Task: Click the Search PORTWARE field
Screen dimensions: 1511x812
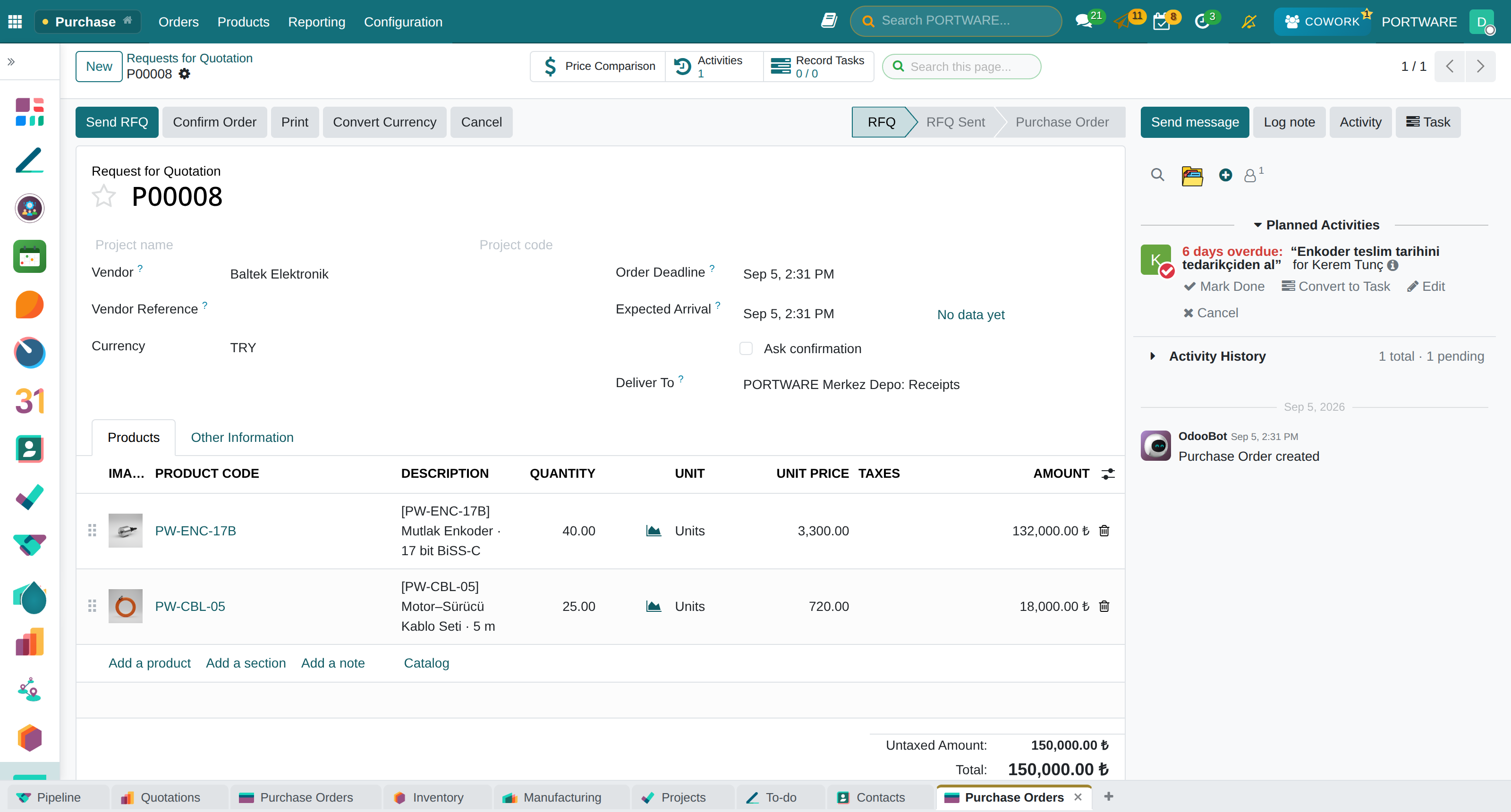Action: click(x=956, y=21)
